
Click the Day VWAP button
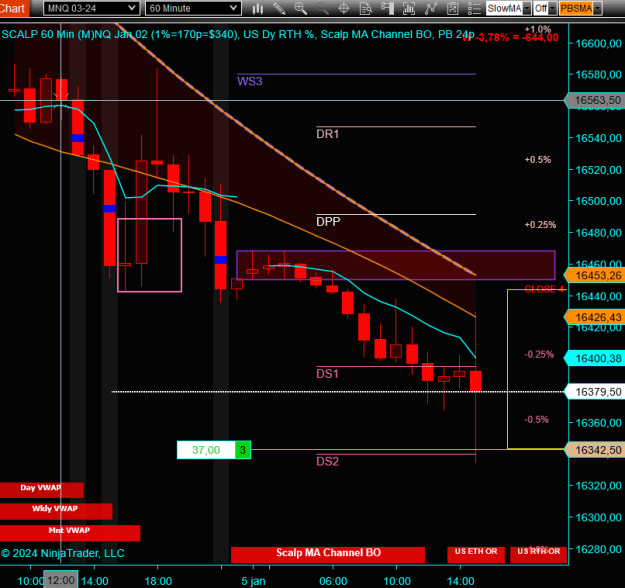41,490
